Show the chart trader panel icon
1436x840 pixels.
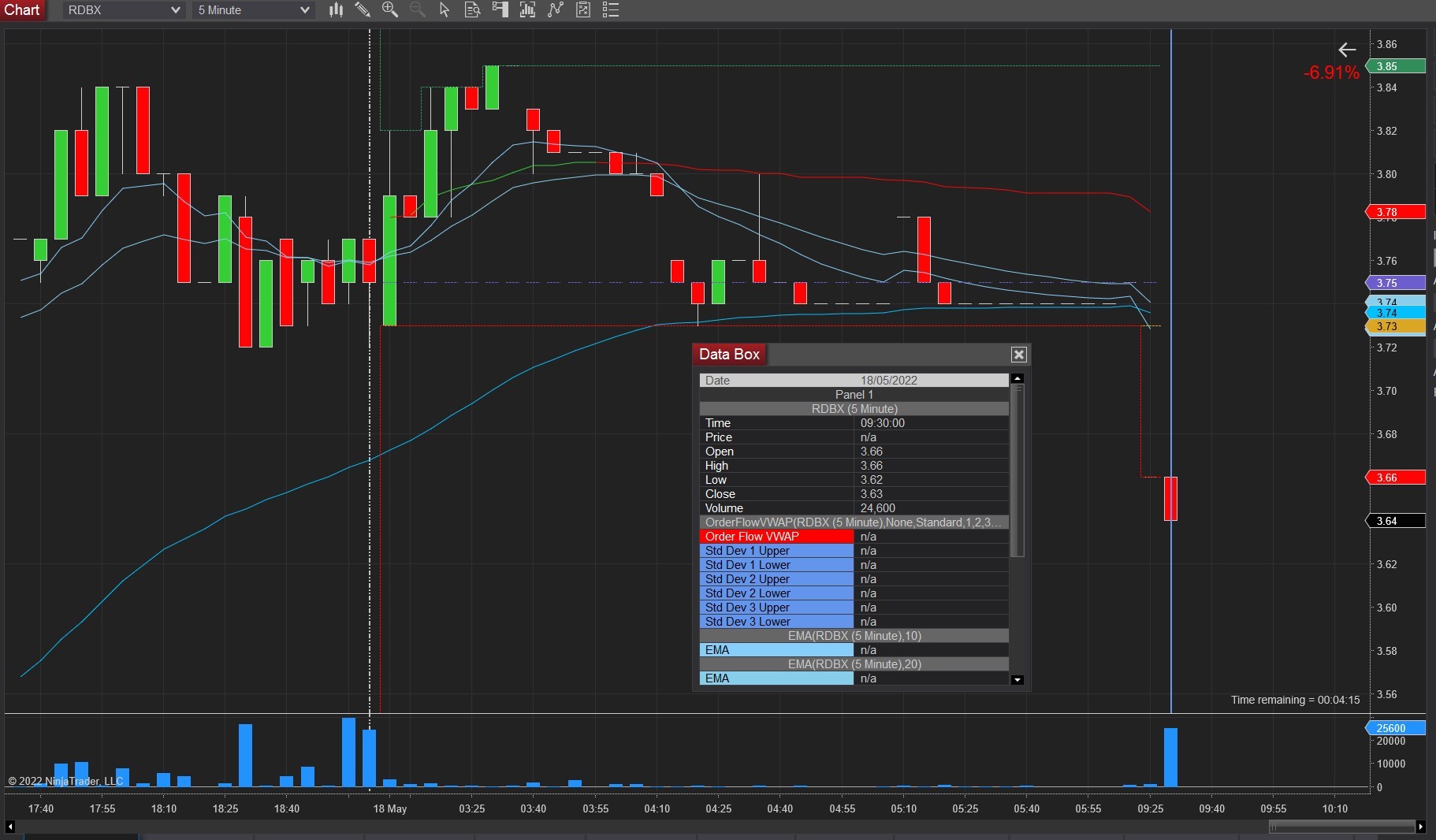click(500, 10)
